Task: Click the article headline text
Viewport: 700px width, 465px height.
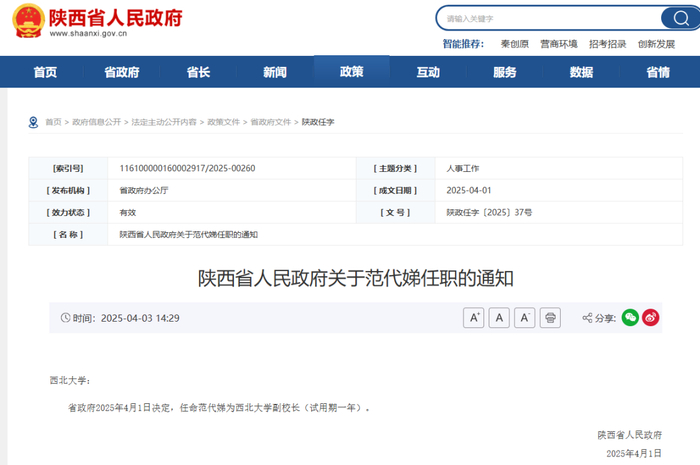Action: click(x=356, y=278)
